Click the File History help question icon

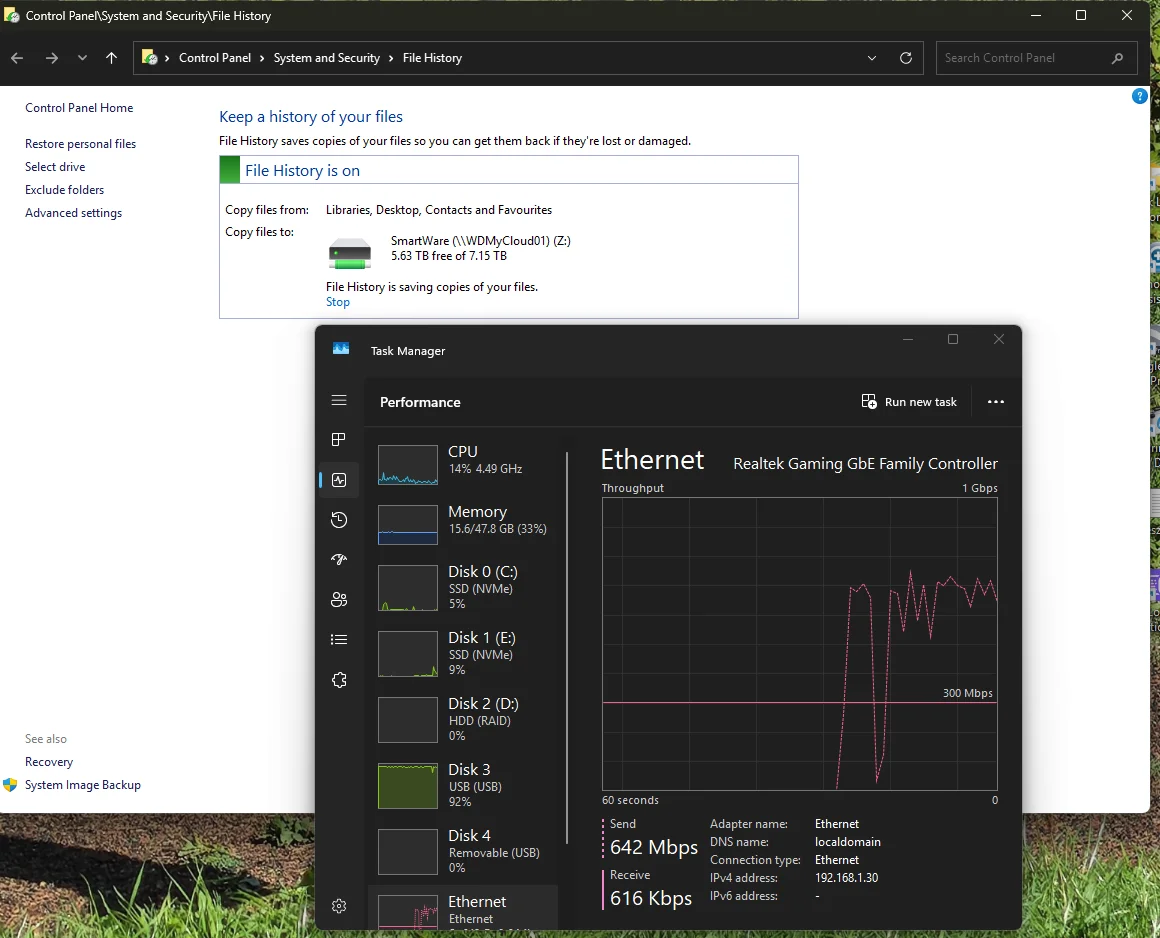(1140, 96)
